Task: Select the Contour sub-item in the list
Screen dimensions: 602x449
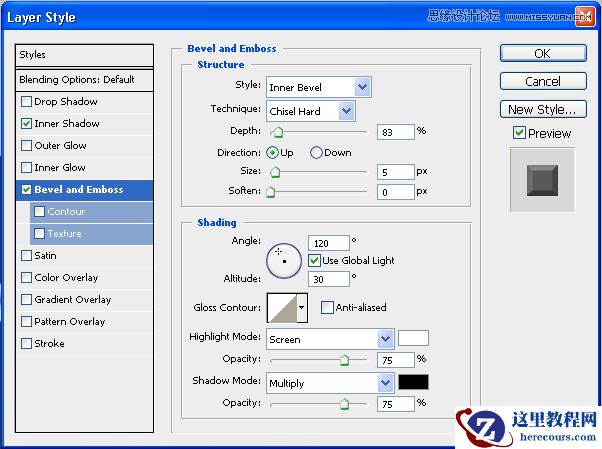Action: [66, 212]
